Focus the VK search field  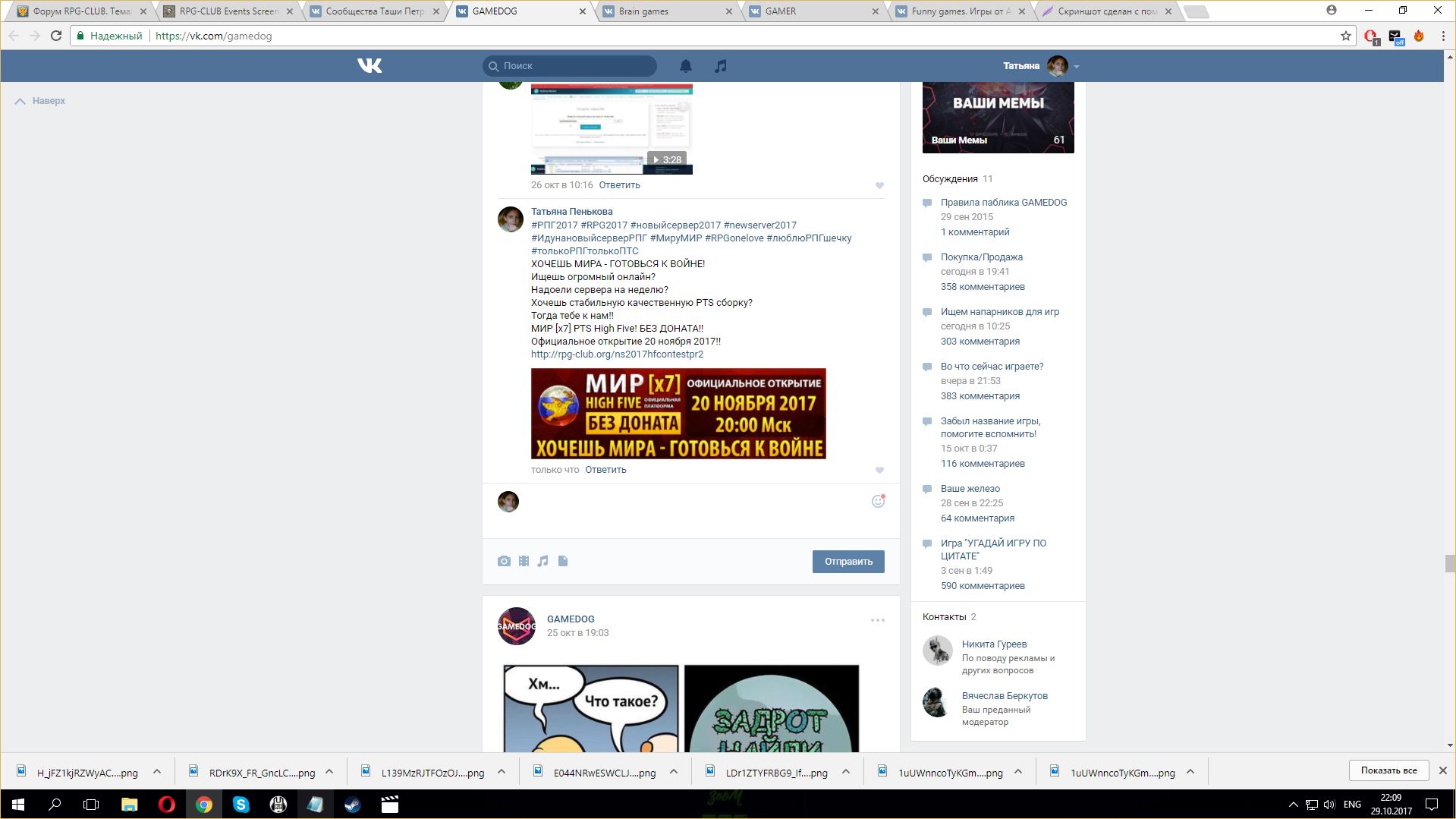(570, 66)
